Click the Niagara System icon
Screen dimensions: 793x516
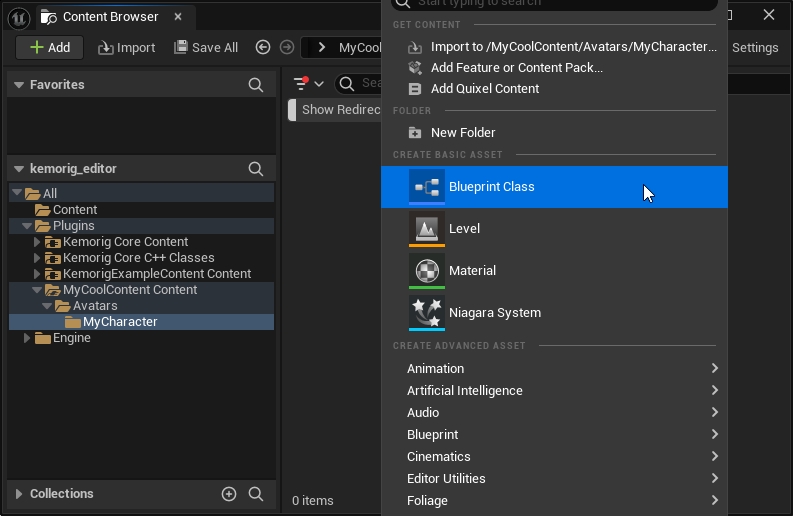pos(427,313)
